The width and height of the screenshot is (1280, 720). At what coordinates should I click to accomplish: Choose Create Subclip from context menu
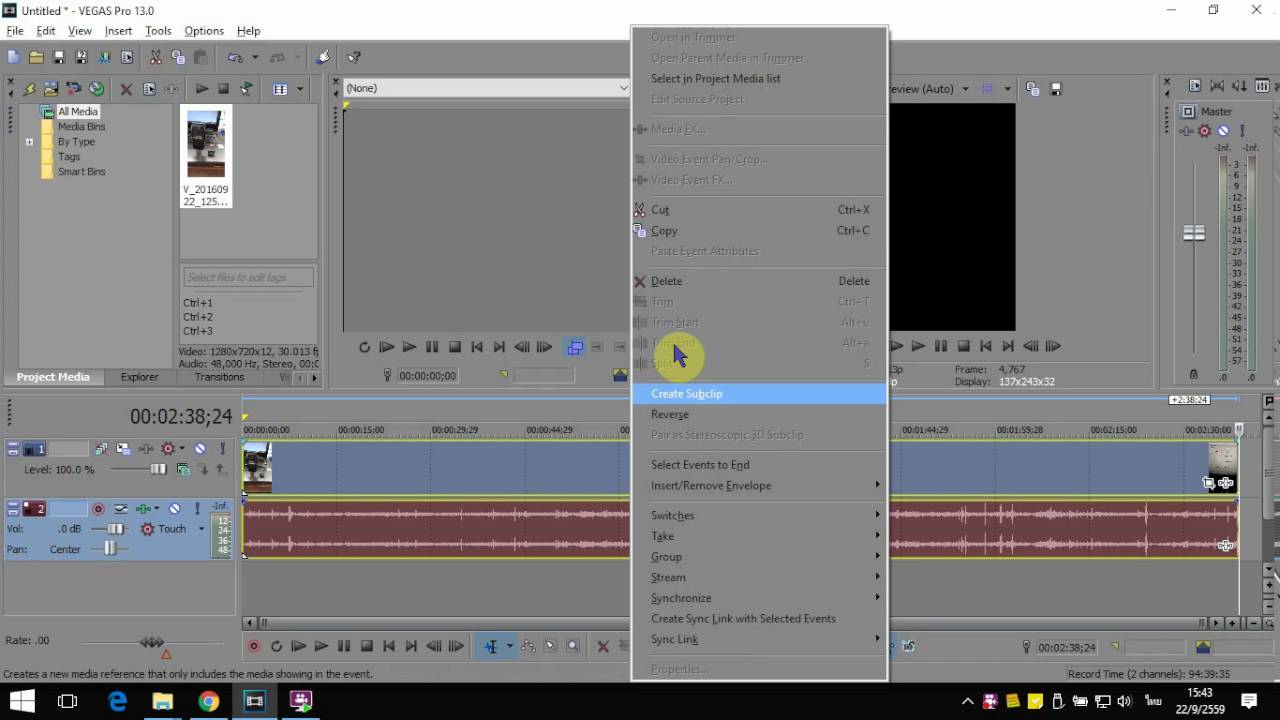pyautogui.click(x=760, y=394)
